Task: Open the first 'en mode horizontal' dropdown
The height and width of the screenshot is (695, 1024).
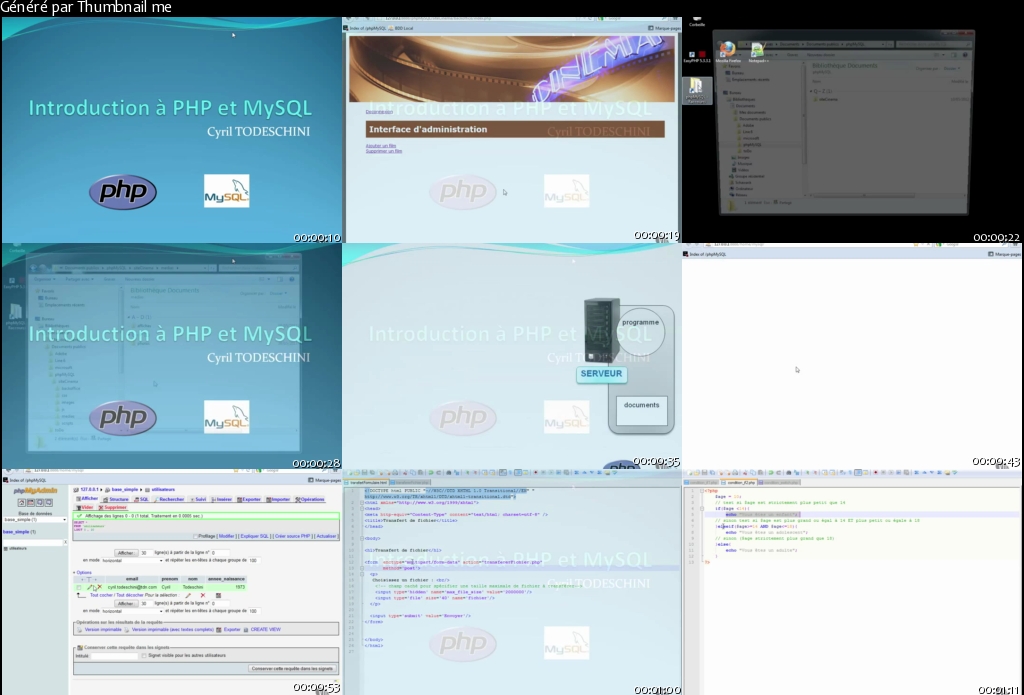Action: 133,560
